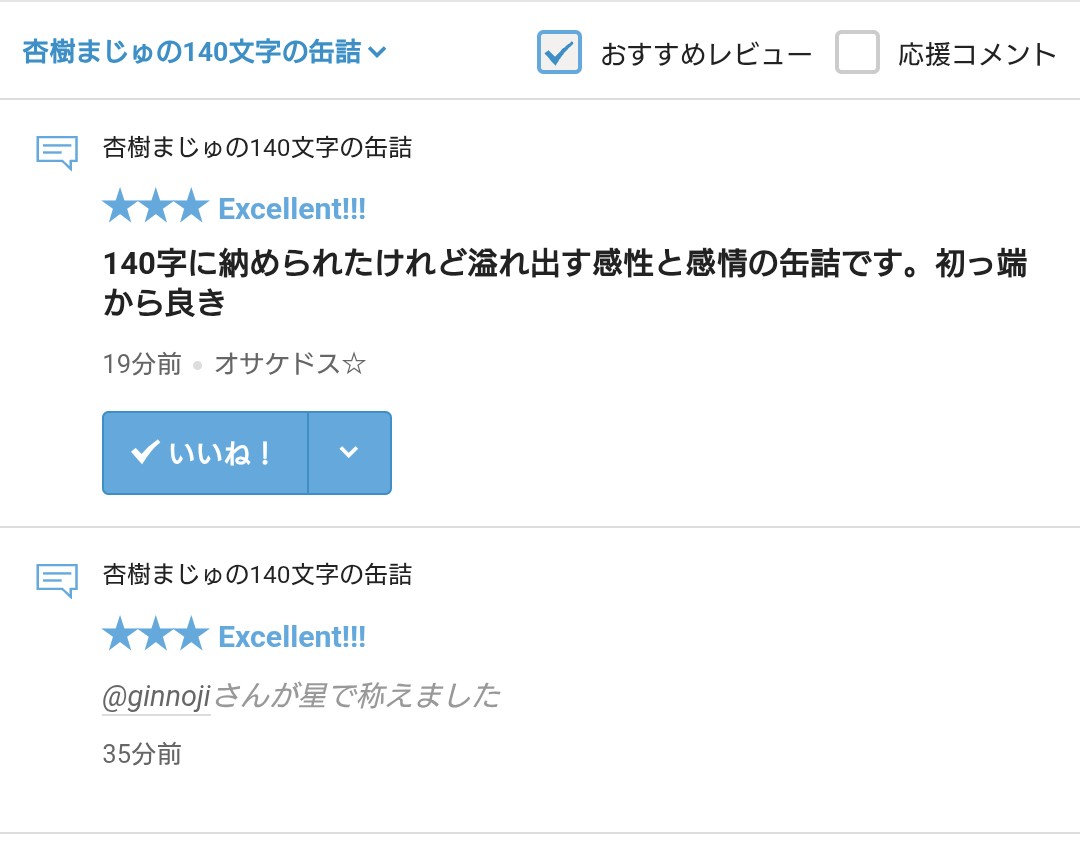Viewport: 1080px width, 850px height.
Task: Click the speech bubble icon beside the @ginnoji entry
Action: [57, 580]
